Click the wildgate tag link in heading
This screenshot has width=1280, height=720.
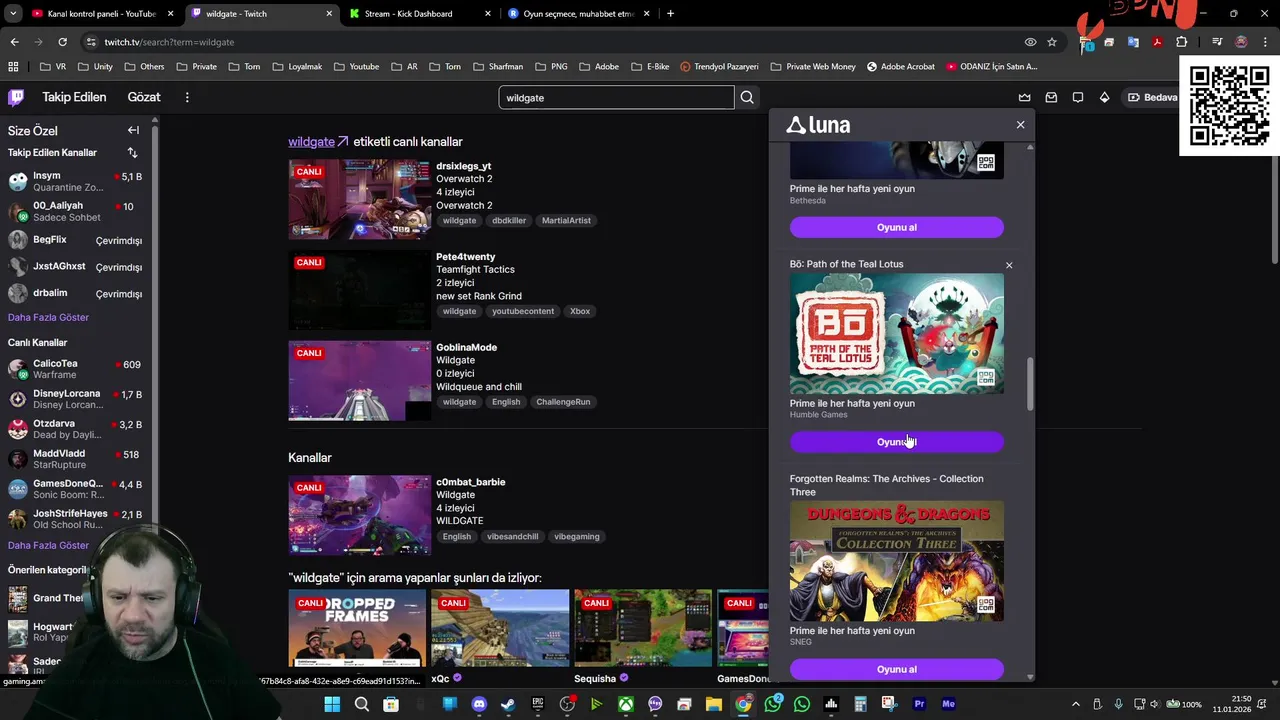coord(318,142)
